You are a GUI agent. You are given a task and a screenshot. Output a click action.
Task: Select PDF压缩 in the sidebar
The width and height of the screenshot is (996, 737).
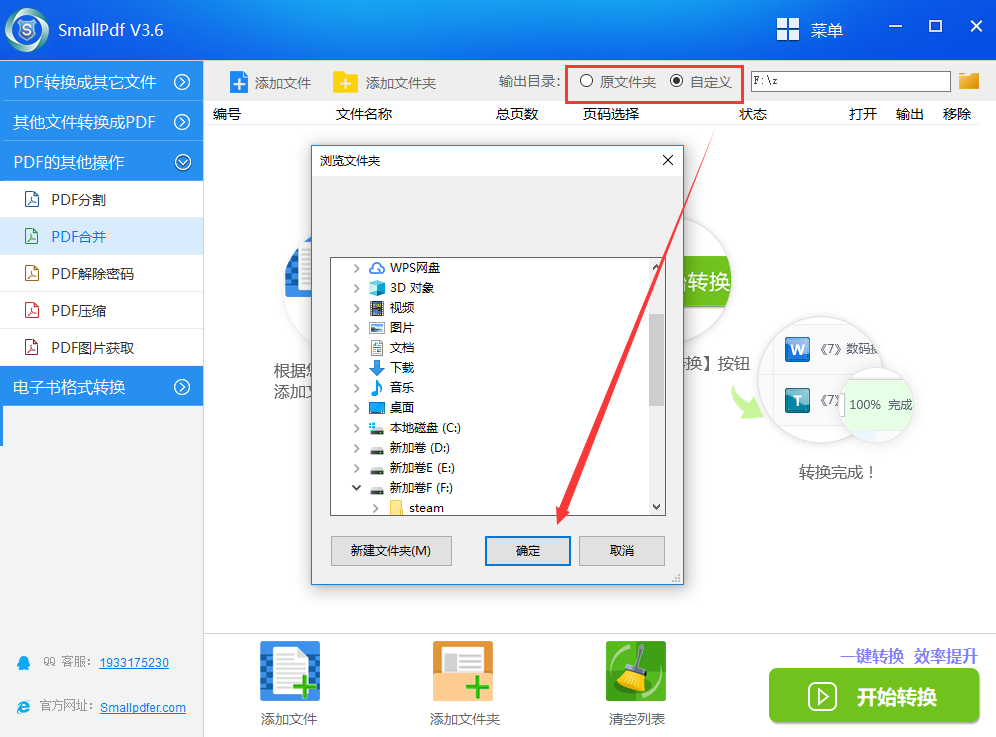click(x=102, y=310)
